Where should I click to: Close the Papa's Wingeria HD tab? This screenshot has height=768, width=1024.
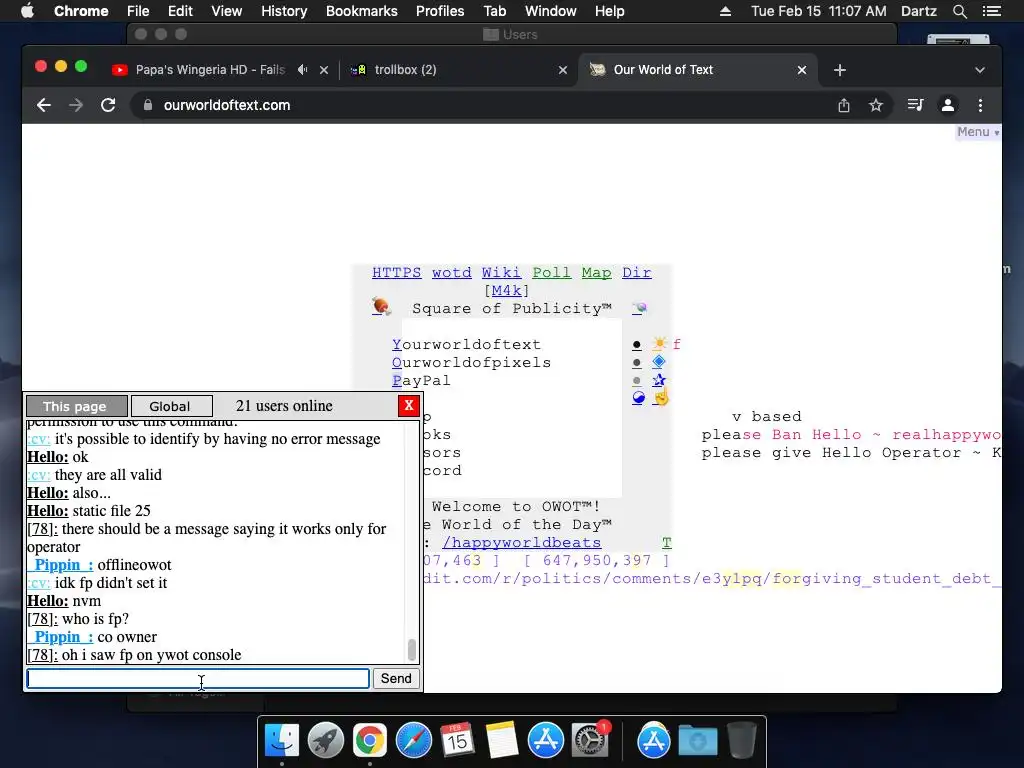[x=324, y=70]
